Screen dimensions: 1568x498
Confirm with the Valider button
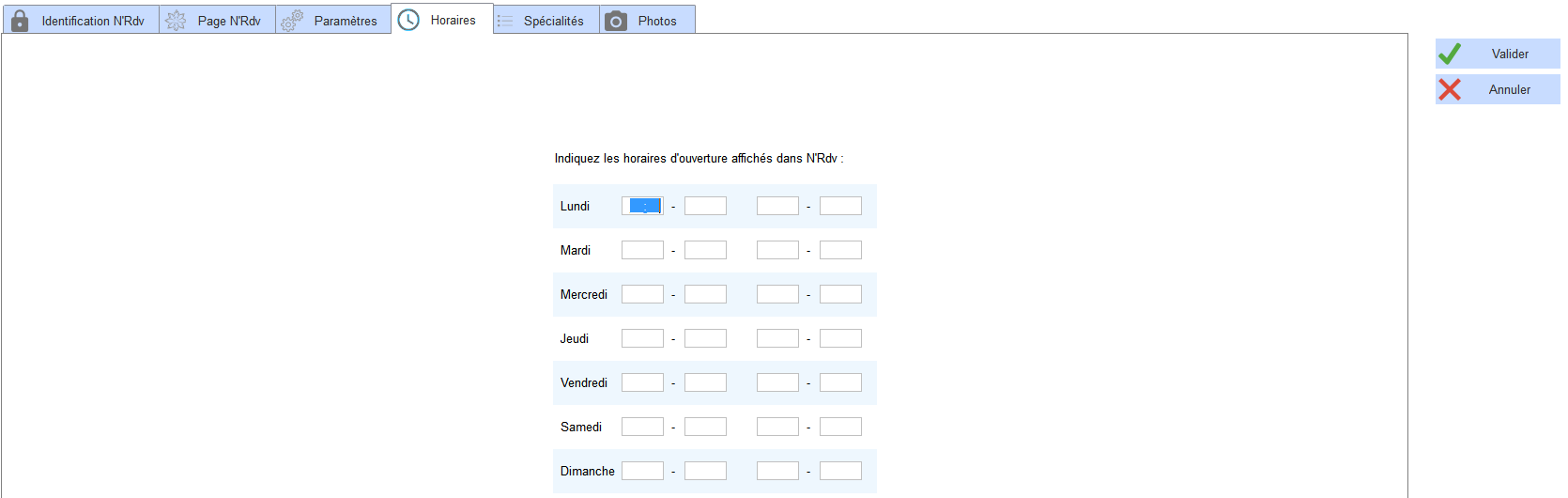tap(1498, 54)
